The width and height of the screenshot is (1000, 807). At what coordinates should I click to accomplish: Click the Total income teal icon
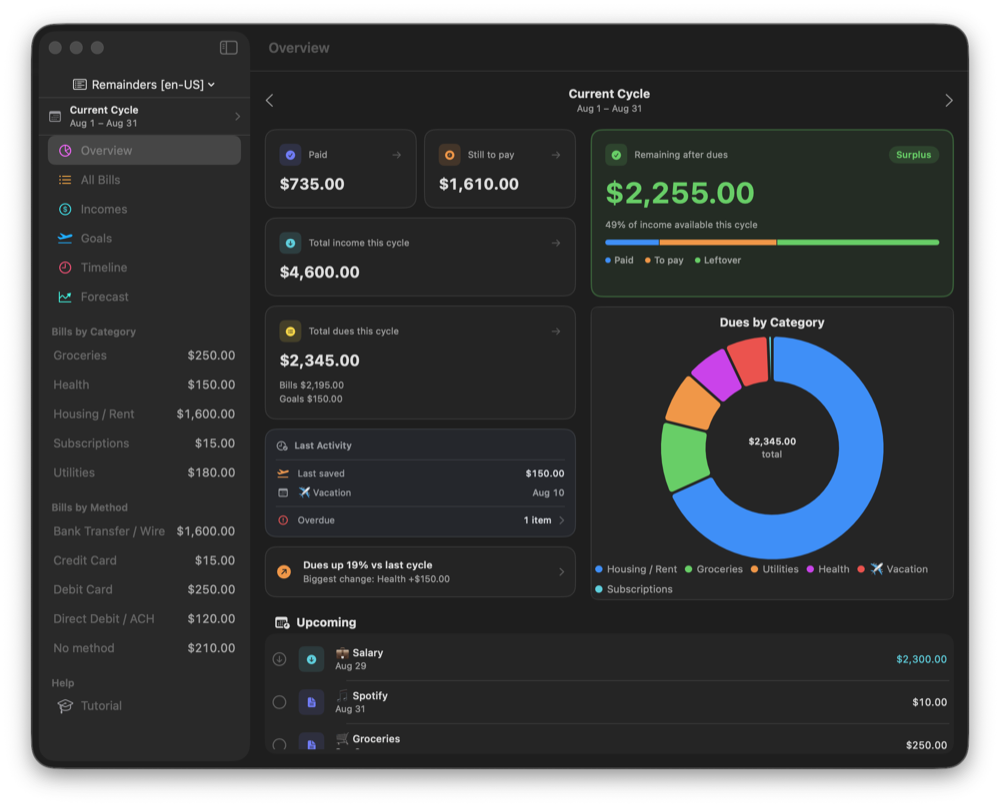pos(290,243)
